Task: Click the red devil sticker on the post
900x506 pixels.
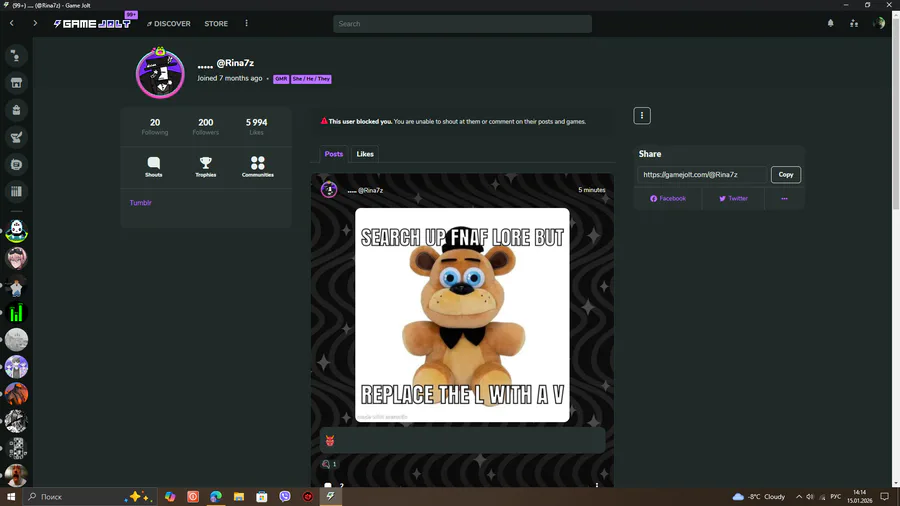Action: tap(330, 441)
